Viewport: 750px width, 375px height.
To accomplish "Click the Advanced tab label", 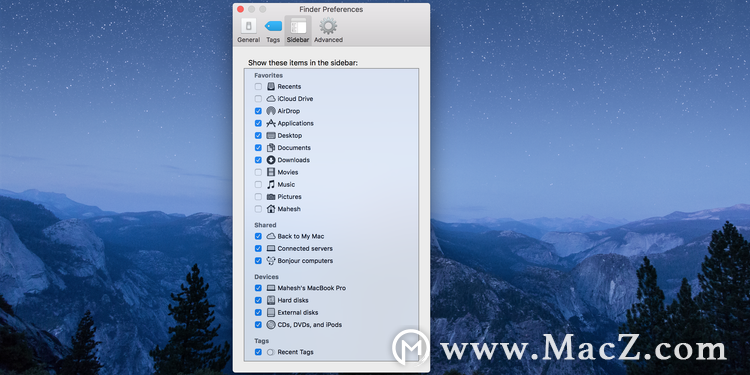I will (x=328, y=40).
